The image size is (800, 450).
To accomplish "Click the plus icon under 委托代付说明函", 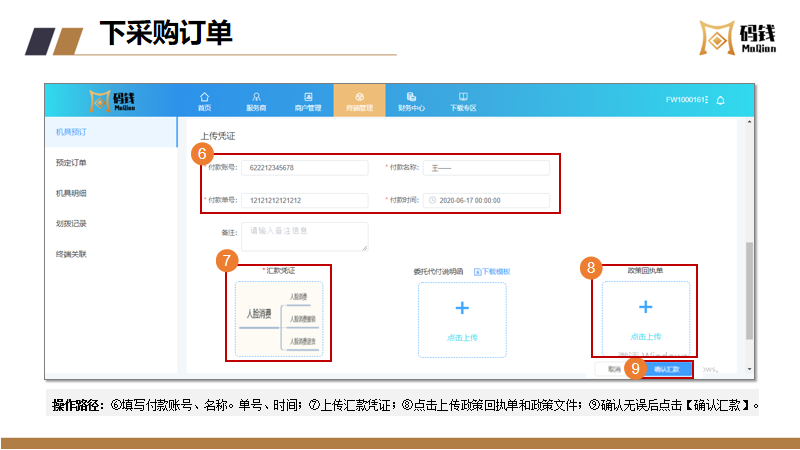I will [462, 309].
